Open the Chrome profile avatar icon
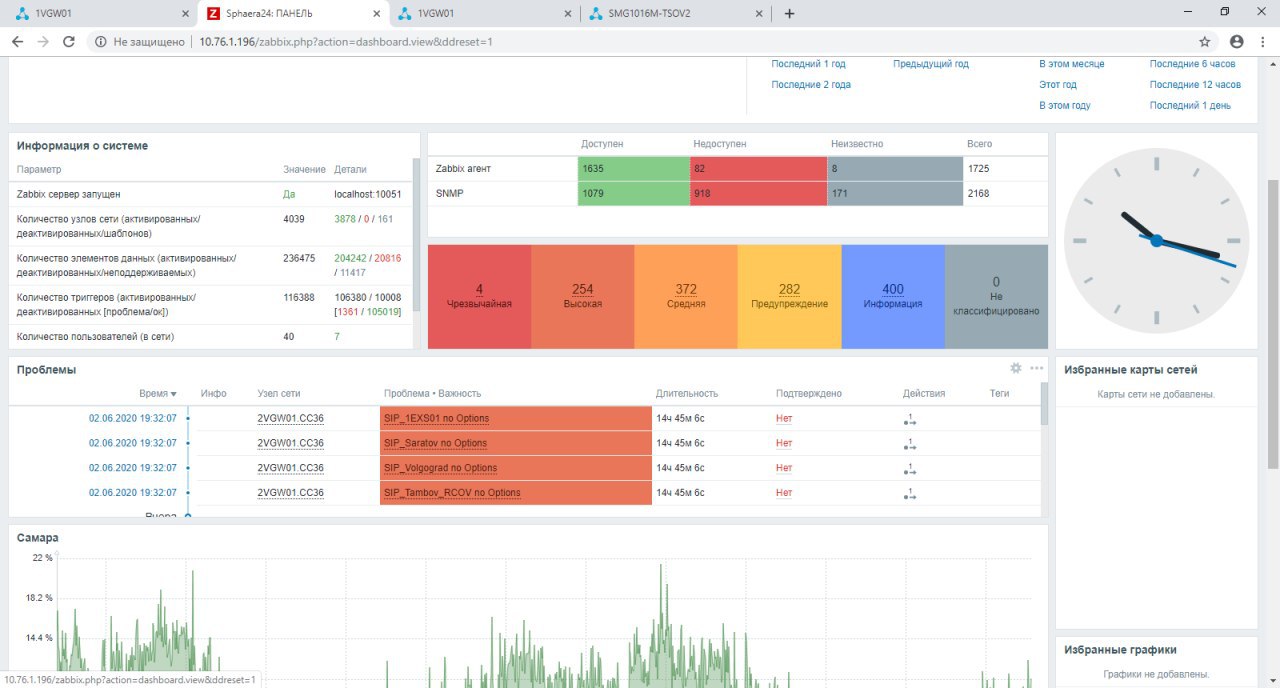This screenshot has height=688, width=1280. [1237, 42]
